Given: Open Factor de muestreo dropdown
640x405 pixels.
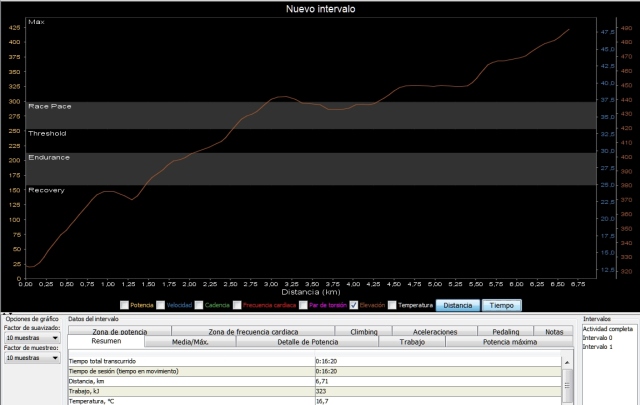Looking at the screenshot, I should [x=30, y=357].
